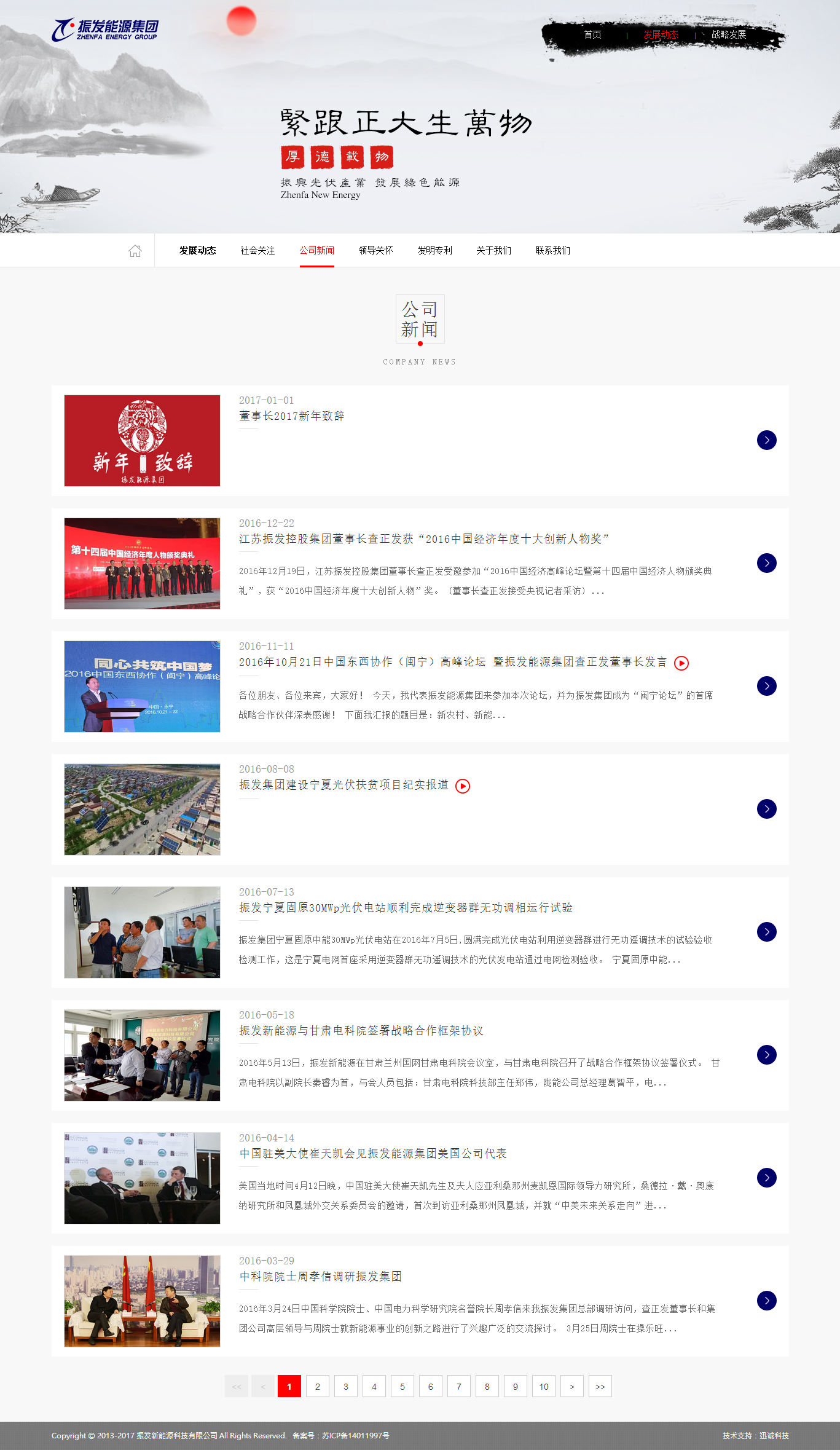This screenshot has width=840, height=1450.
Task: Play video icon beside 高峰论坛 headline
Action: click(681, 663)
